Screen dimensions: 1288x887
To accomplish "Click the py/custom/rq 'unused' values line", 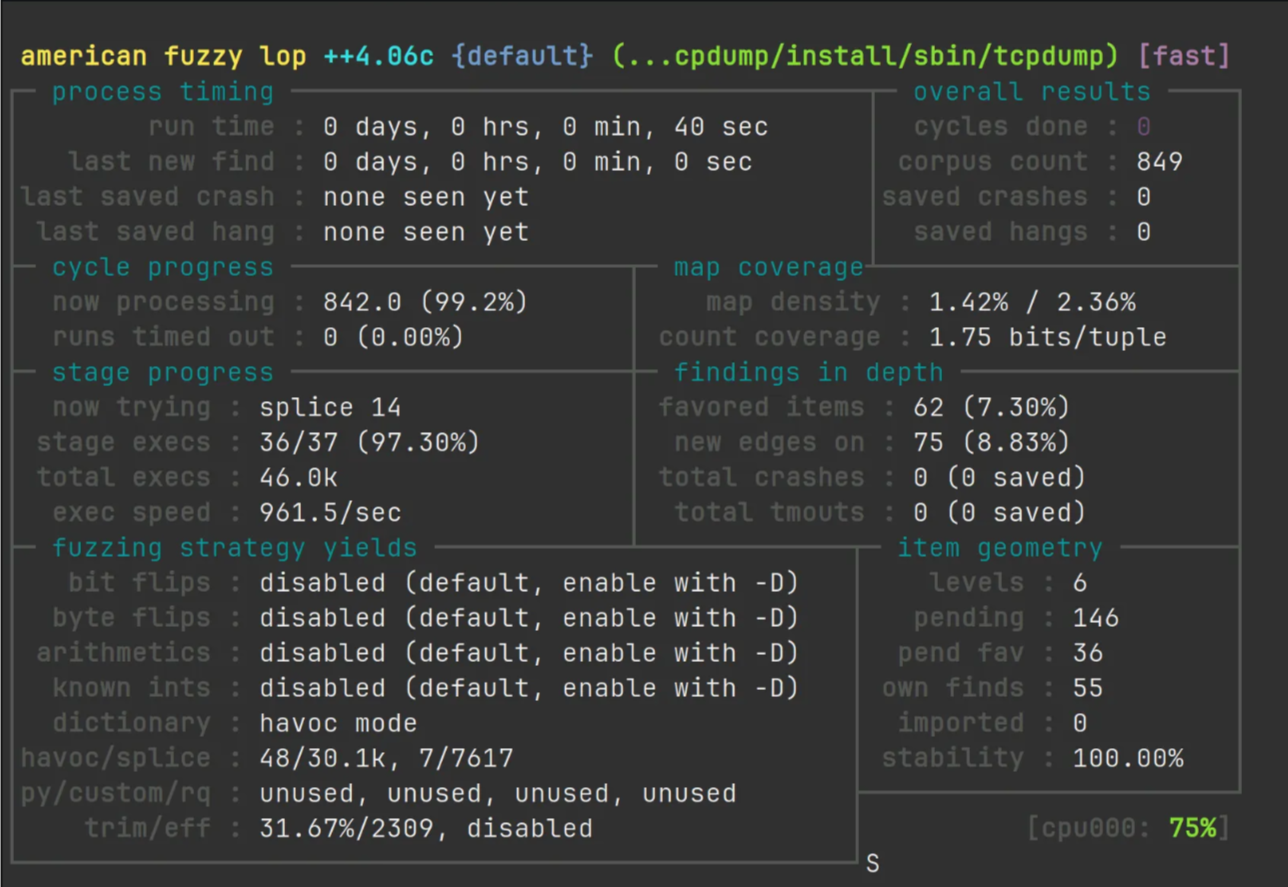I will pos(498,793).
